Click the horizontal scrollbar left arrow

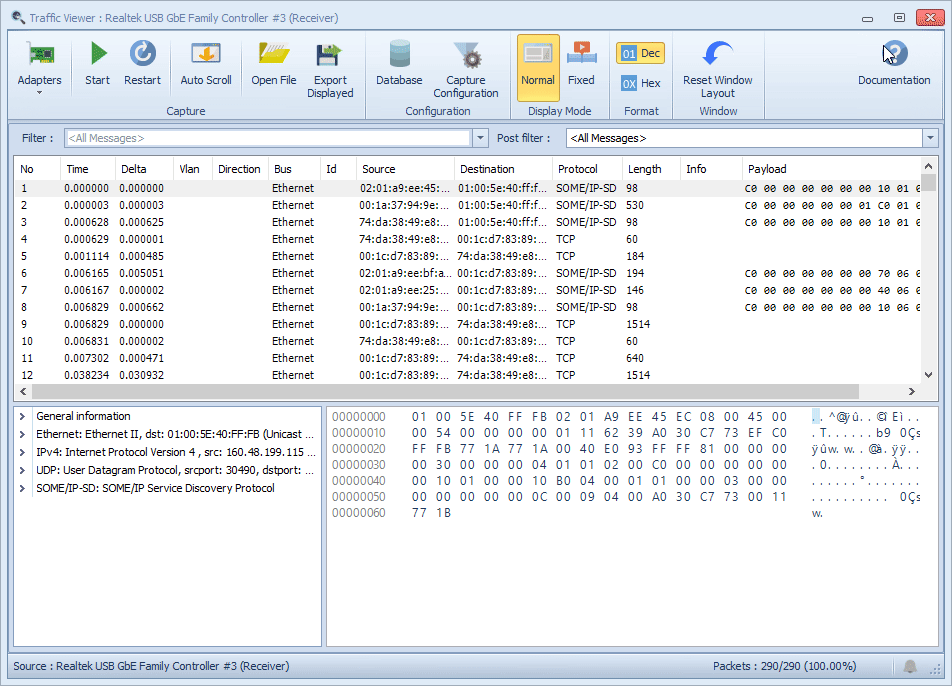(23, 392)
